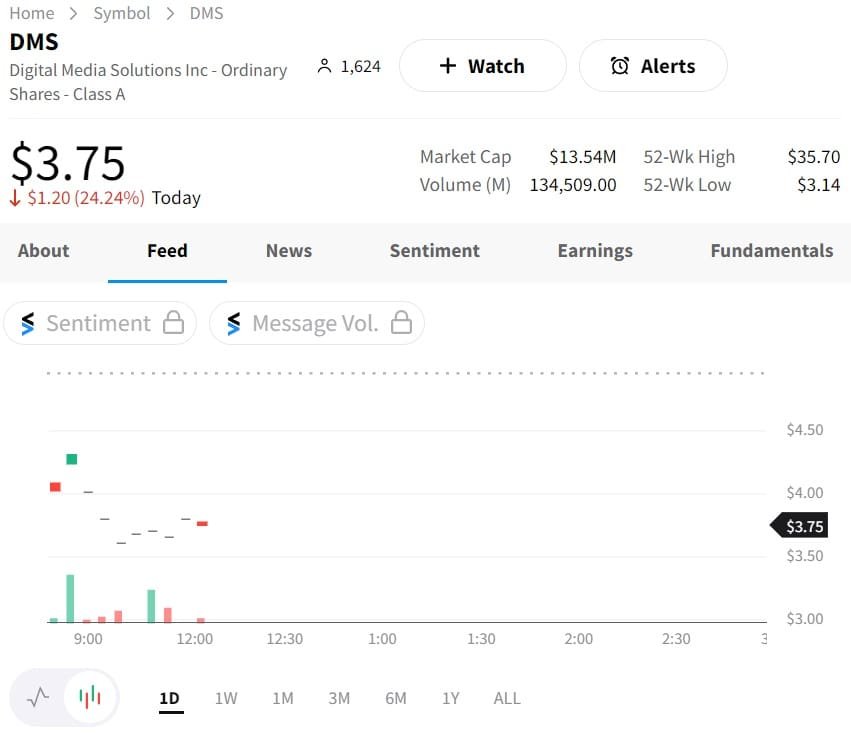Click the alarm clock Alerts icon
This screenshot has width=851, height=733.
[620, 66]
